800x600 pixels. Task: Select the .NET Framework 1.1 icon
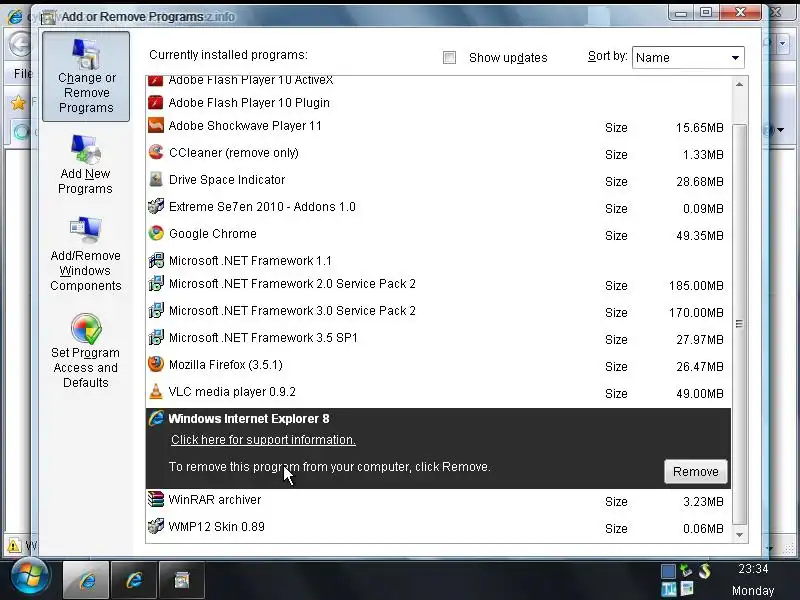pyautogui.click(x=156, y=260)
